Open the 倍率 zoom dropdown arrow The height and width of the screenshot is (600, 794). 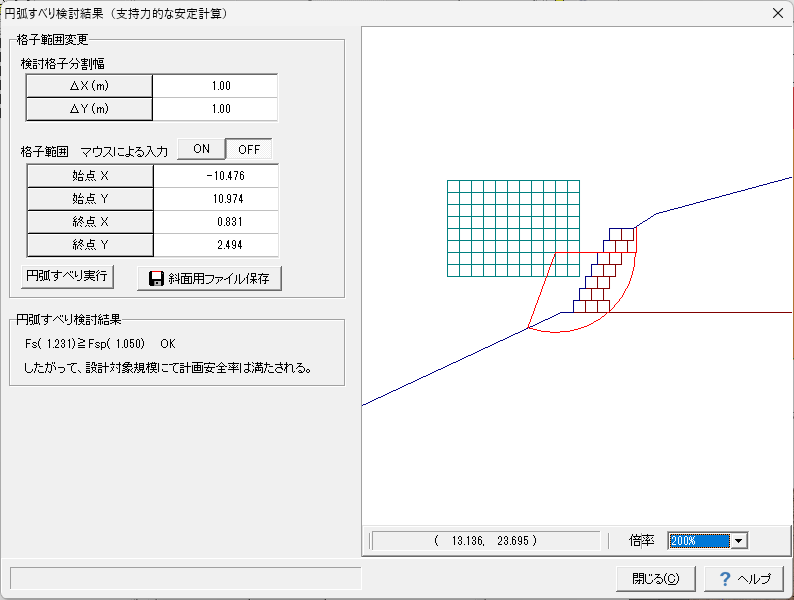click(739, 540)
